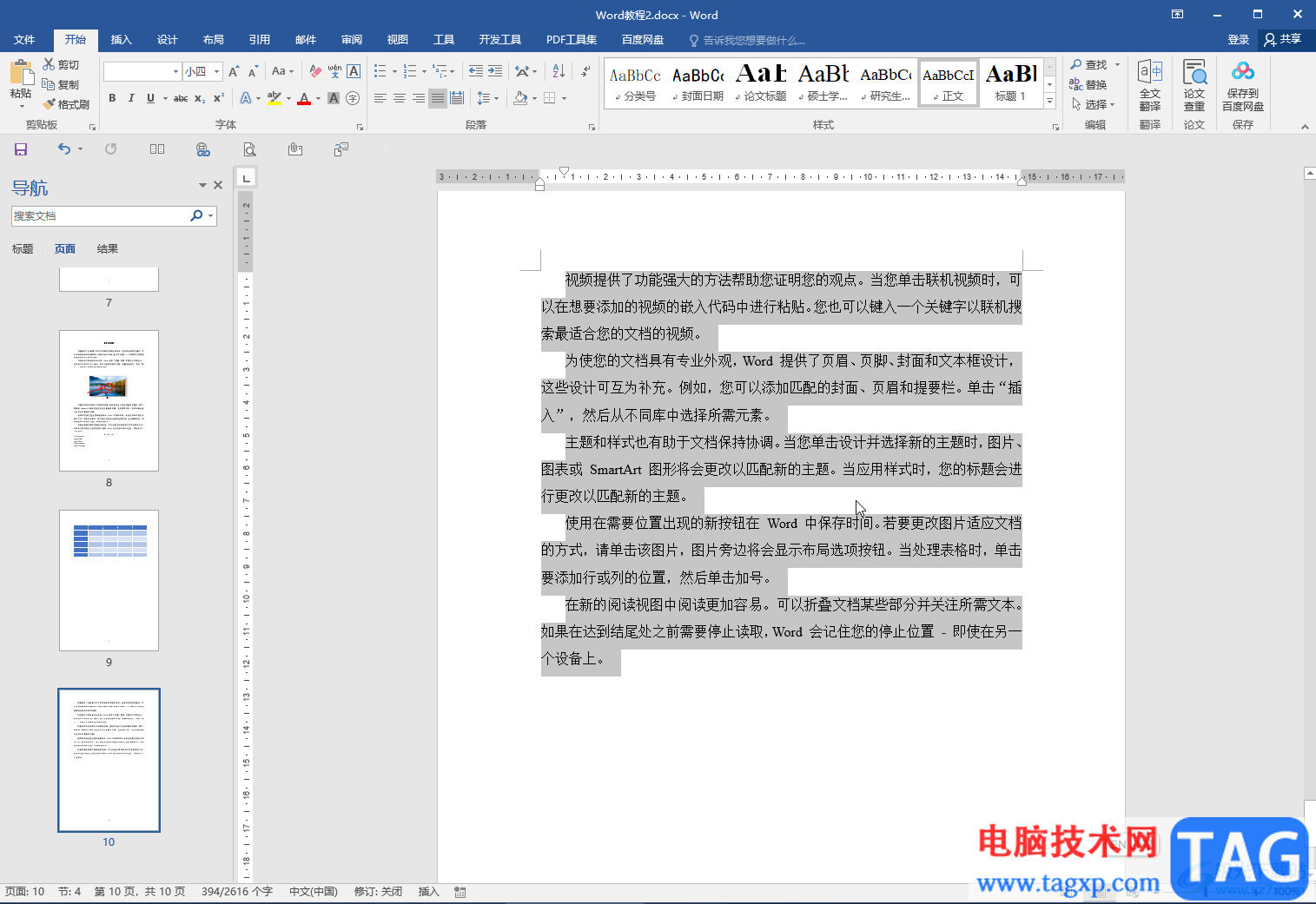Apply paragraph shading fill color
The image size is (1316, 904).
[520, 98]
